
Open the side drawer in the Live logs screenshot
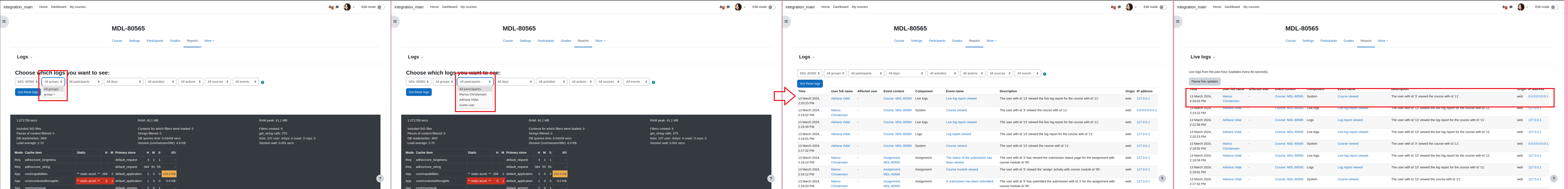point(1178,21)
